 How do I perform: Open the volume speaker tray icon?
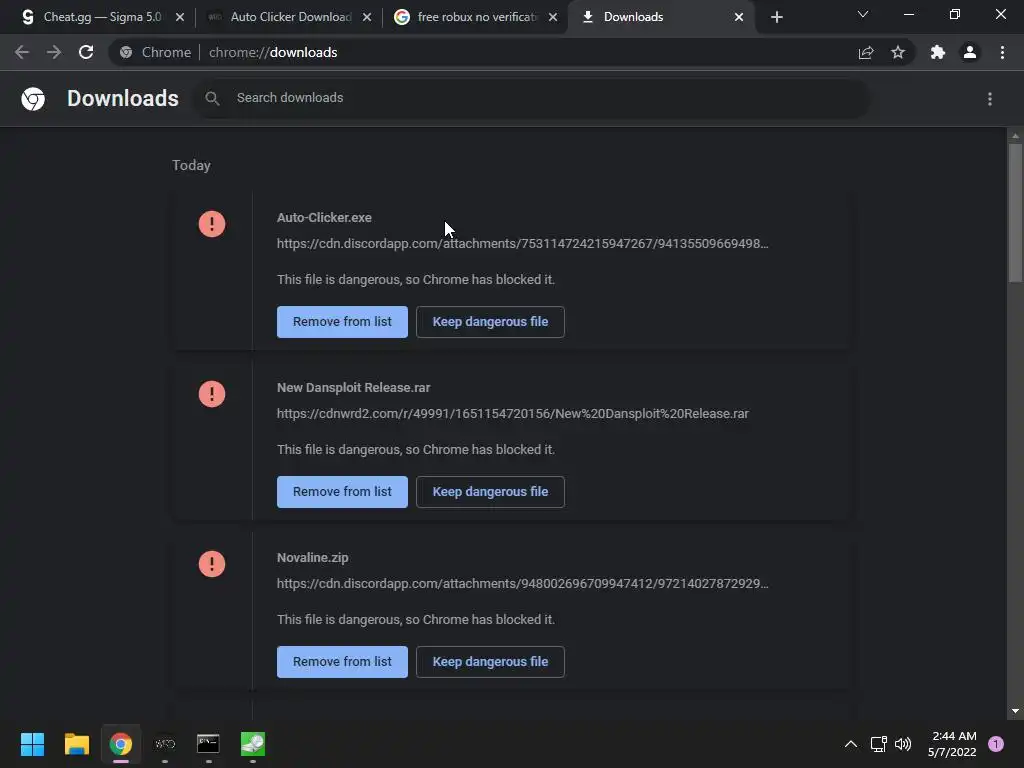tap(903, 744)
